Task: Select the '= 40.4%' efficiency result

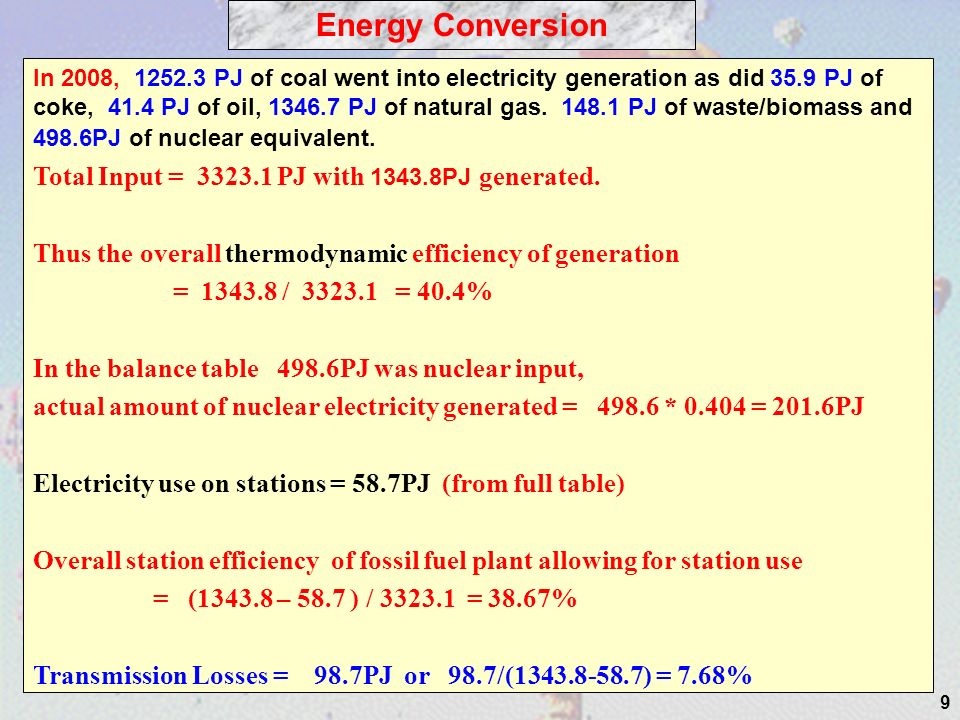Action: (443, 291)
